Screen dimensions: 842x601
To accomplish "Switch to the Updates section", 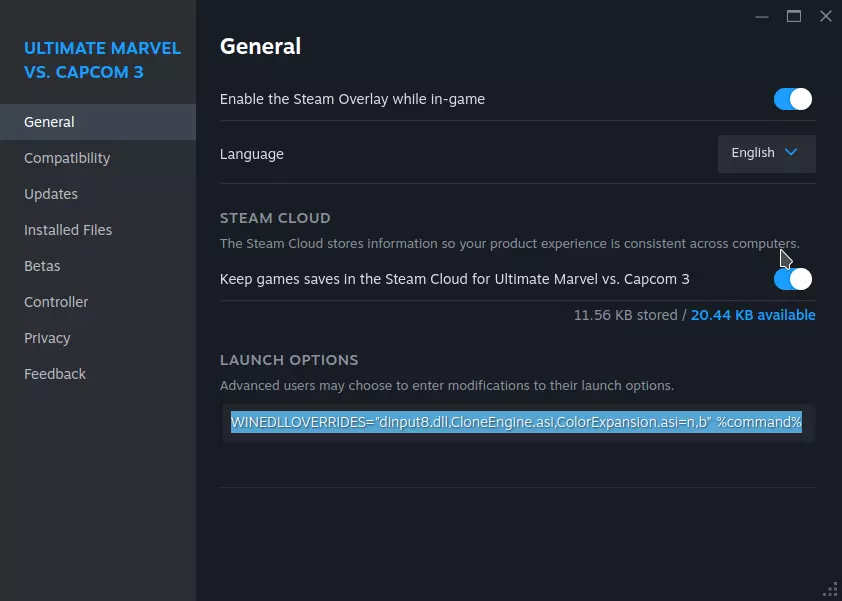I will 98,194.
